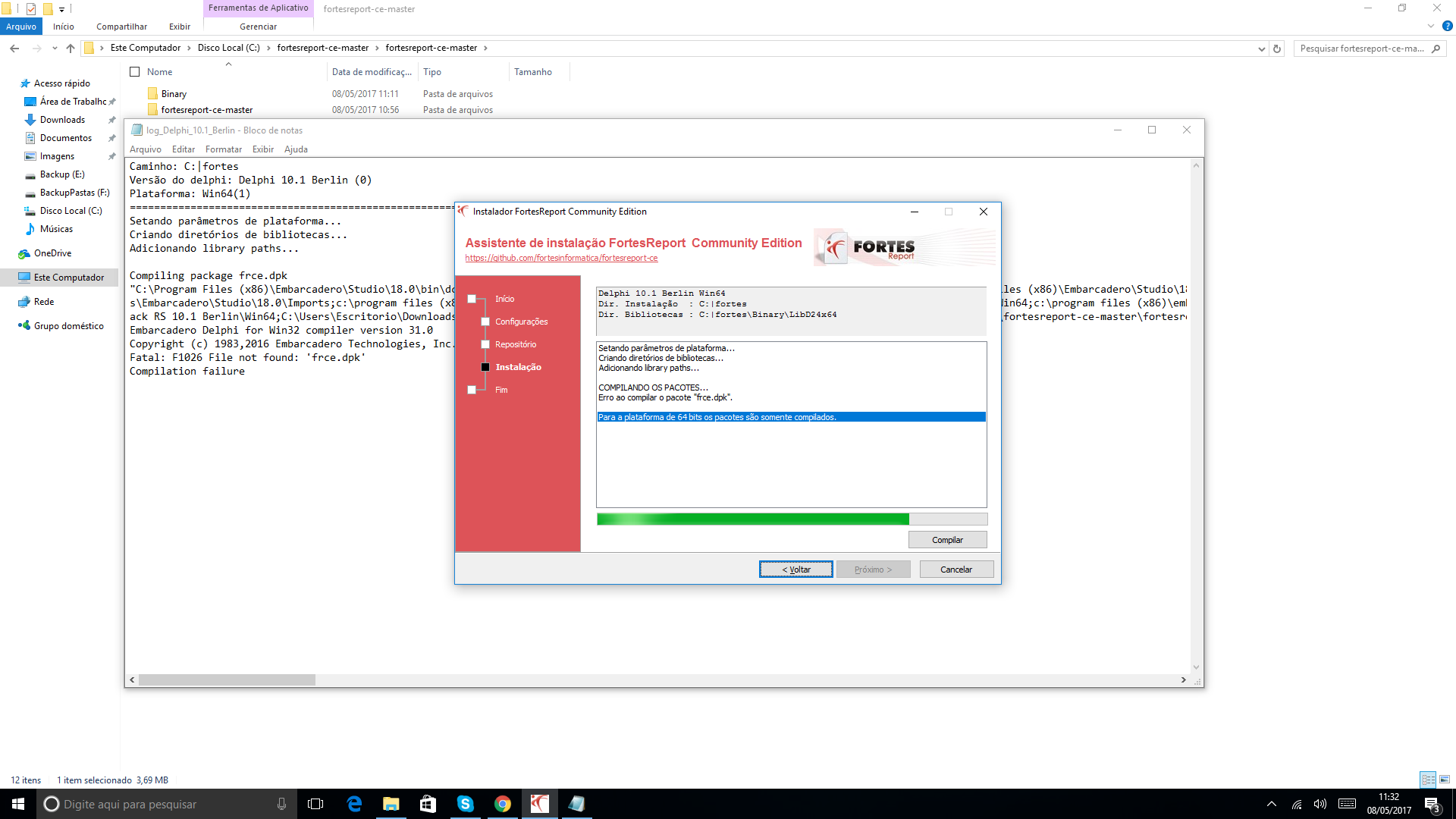The image size is (1456, 819).
Task: Open the volume icon in system tray
Action: coord(1320,804)
